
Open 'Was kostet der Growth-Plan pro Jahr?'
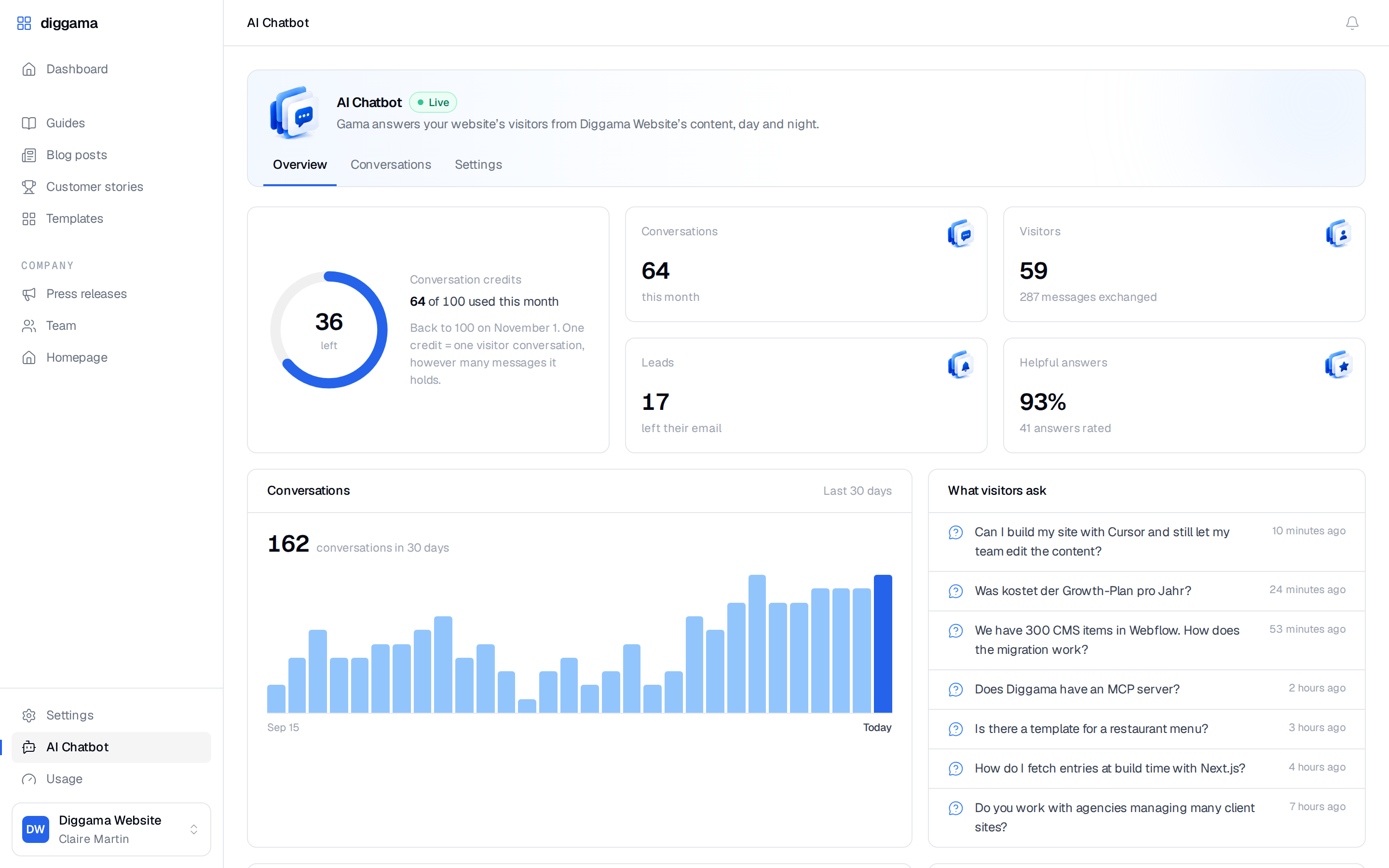click(x=1146, y=591)
